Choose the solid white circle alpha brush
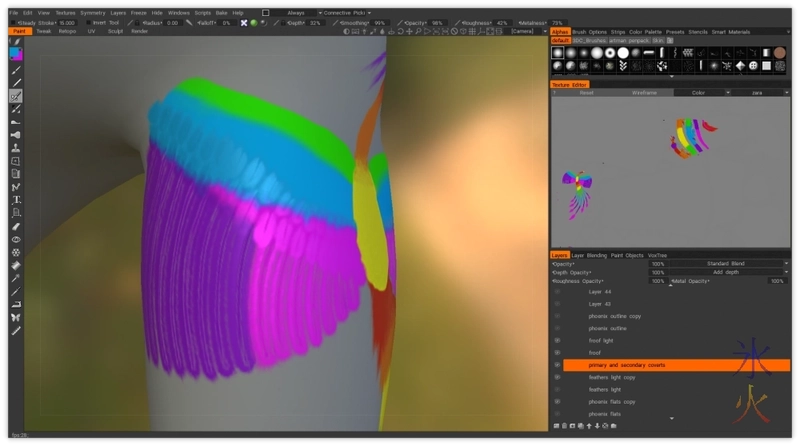 [x=623, y=53]
